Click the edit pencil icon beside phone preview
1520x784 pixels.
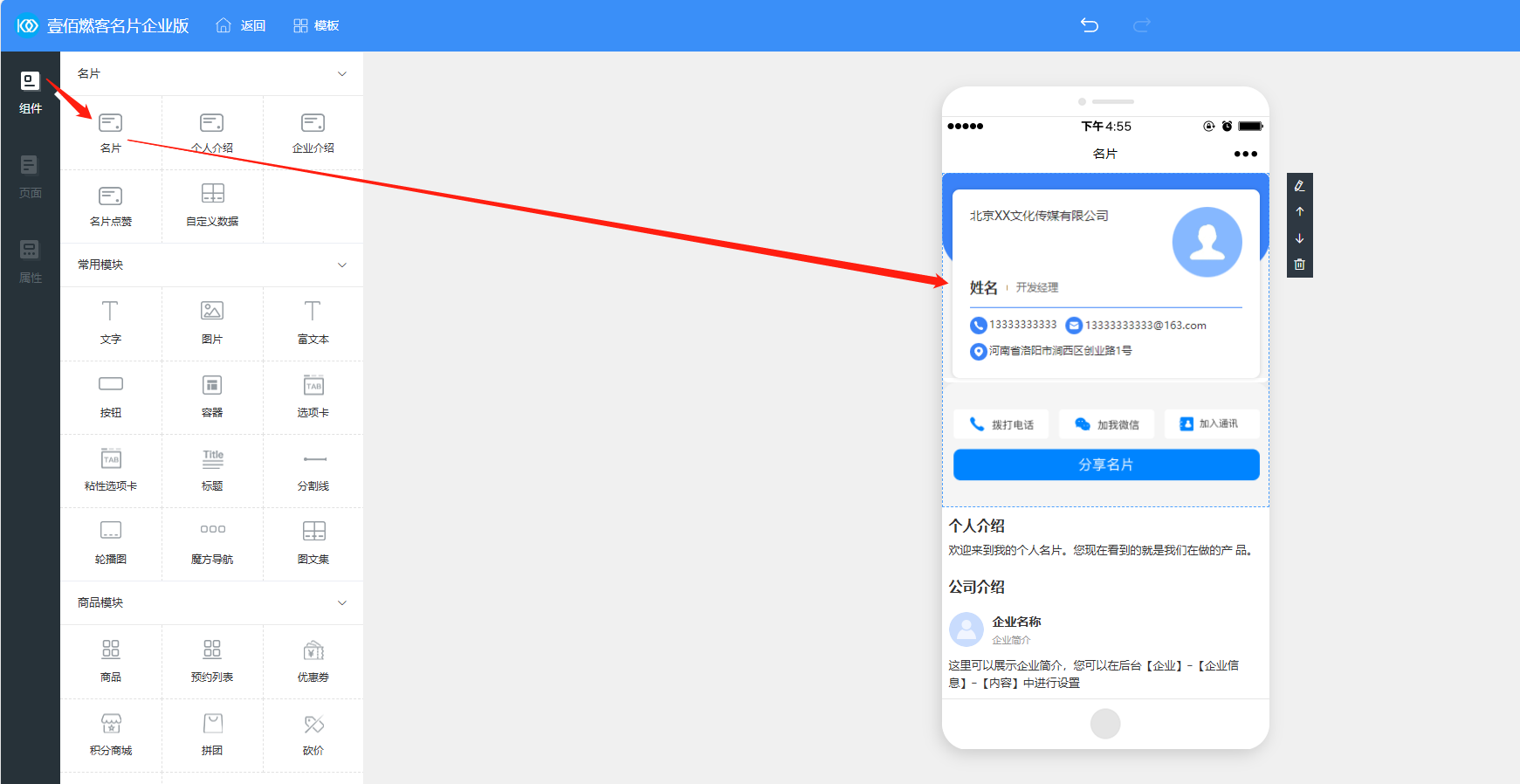1299,186
